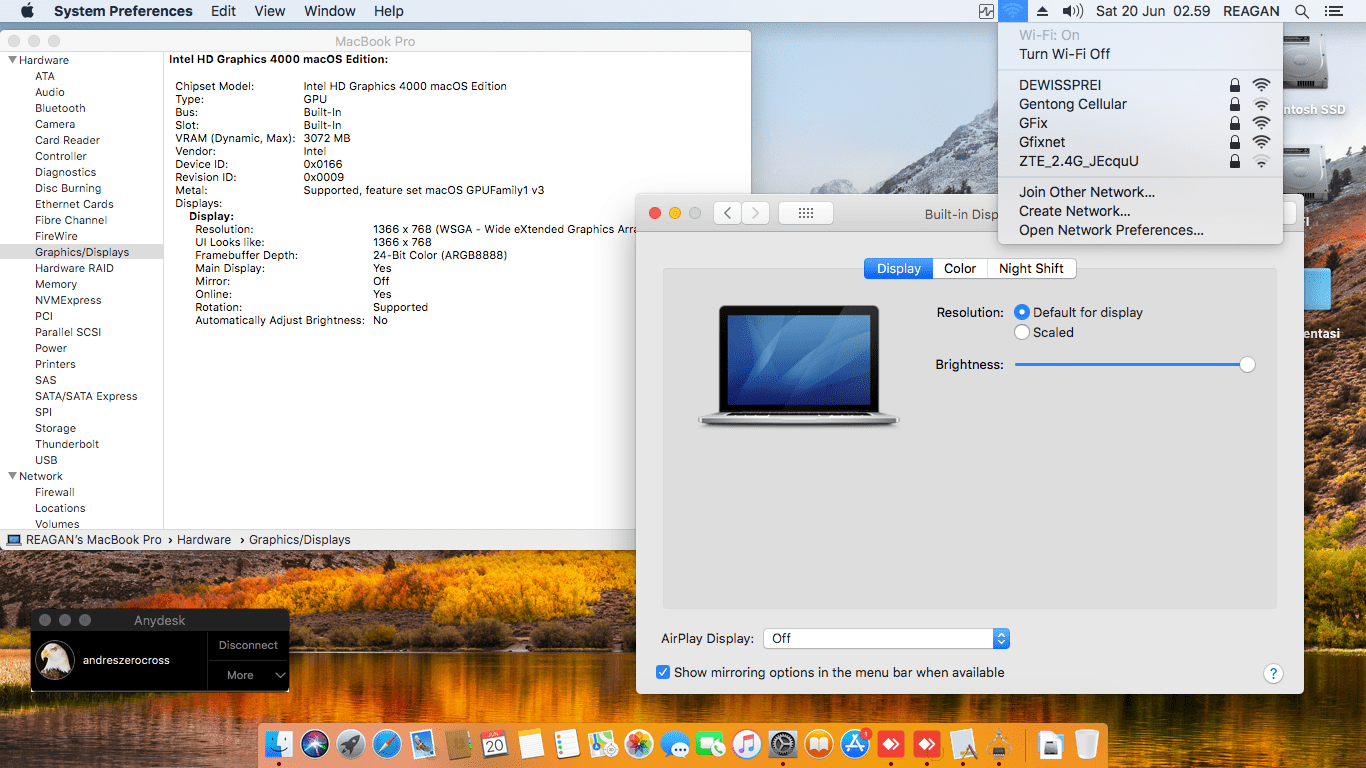This screenshot has height=768, width=1366.
Task: Click the Brightness slider handle
Action: pos(1247,365)
